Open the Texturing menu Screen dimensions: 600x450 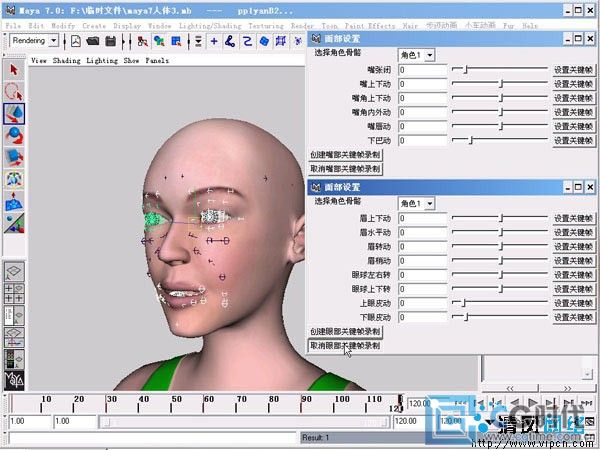pos(266,26)
